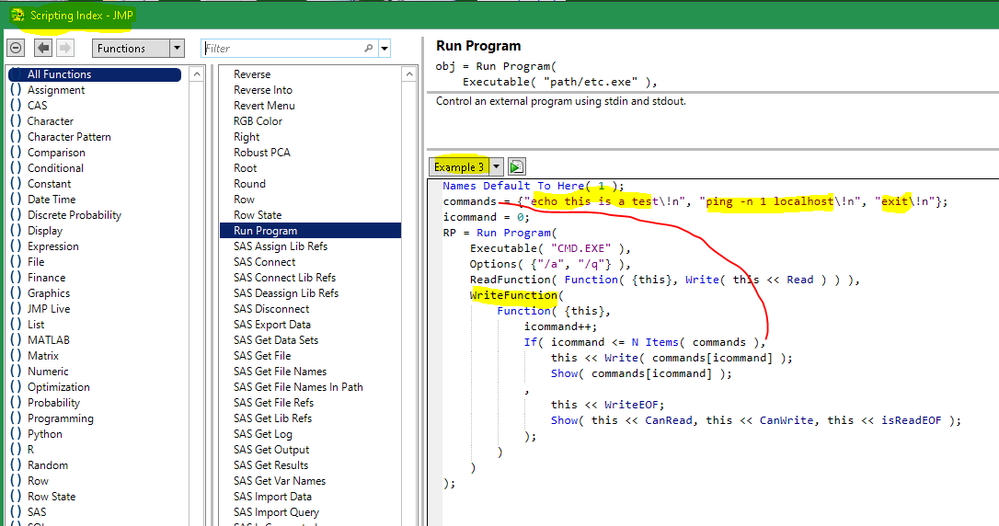Choose Run Program in function list

pos(265,231)
